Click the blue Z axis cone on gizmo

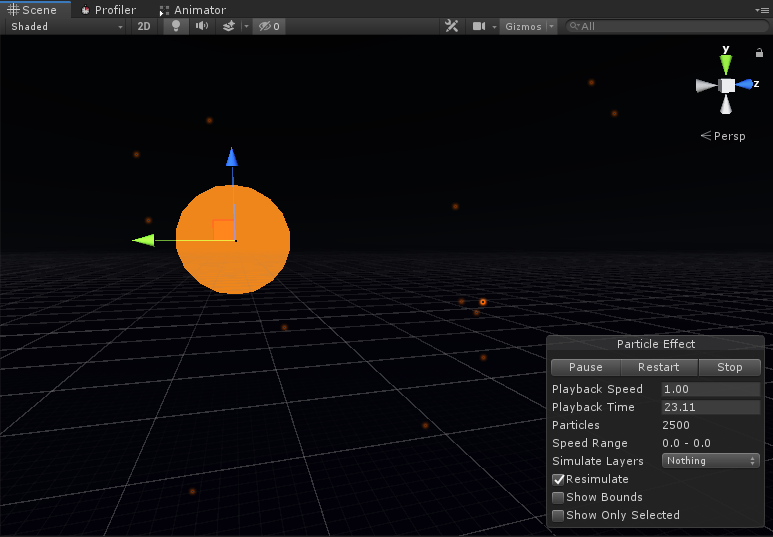[746, 85]
